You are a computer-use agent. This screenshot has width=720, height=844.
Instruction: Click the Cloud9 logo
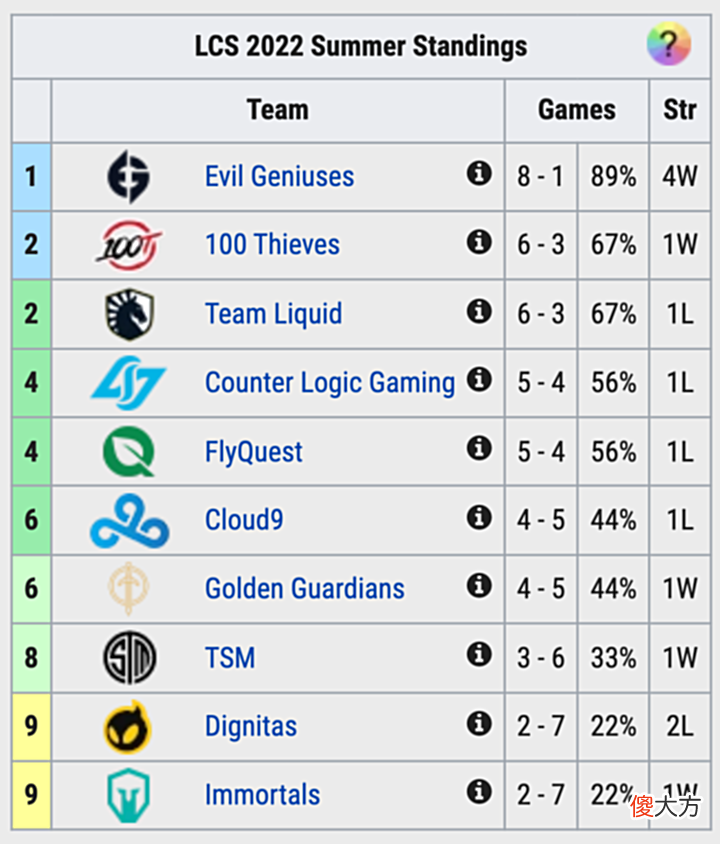coord(129,521)
